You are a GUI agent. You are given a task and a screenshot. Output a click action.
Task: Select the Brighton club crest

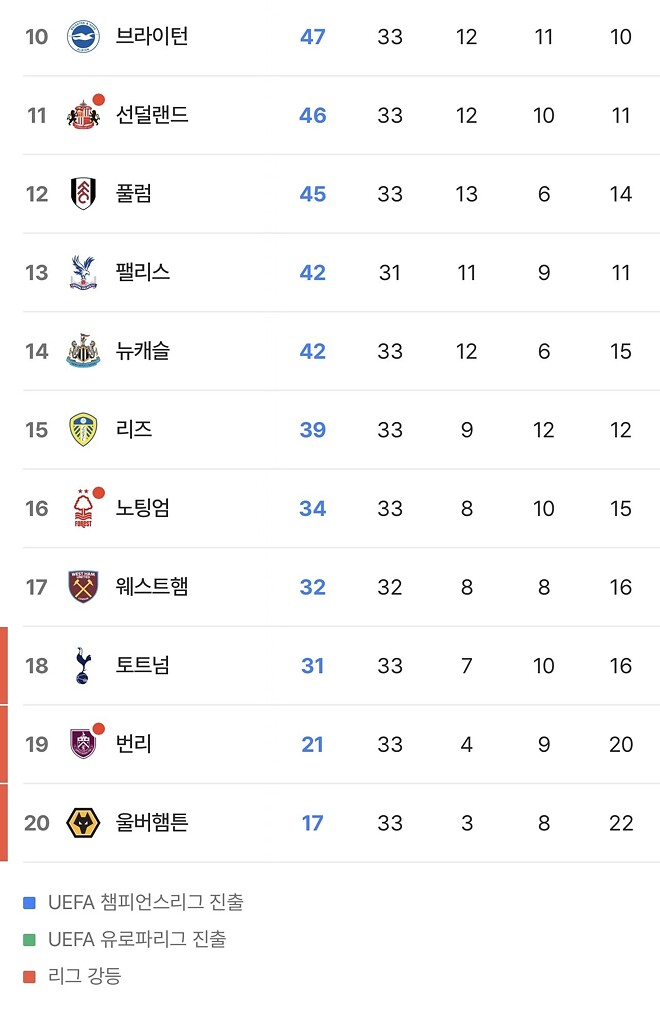[85, 36]
